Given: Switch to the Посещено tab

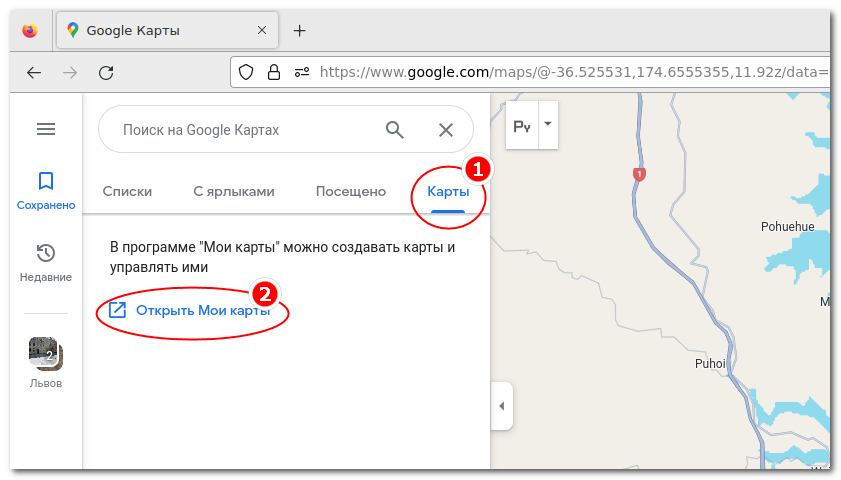Looking at the screenshot, I should (351, 191).
